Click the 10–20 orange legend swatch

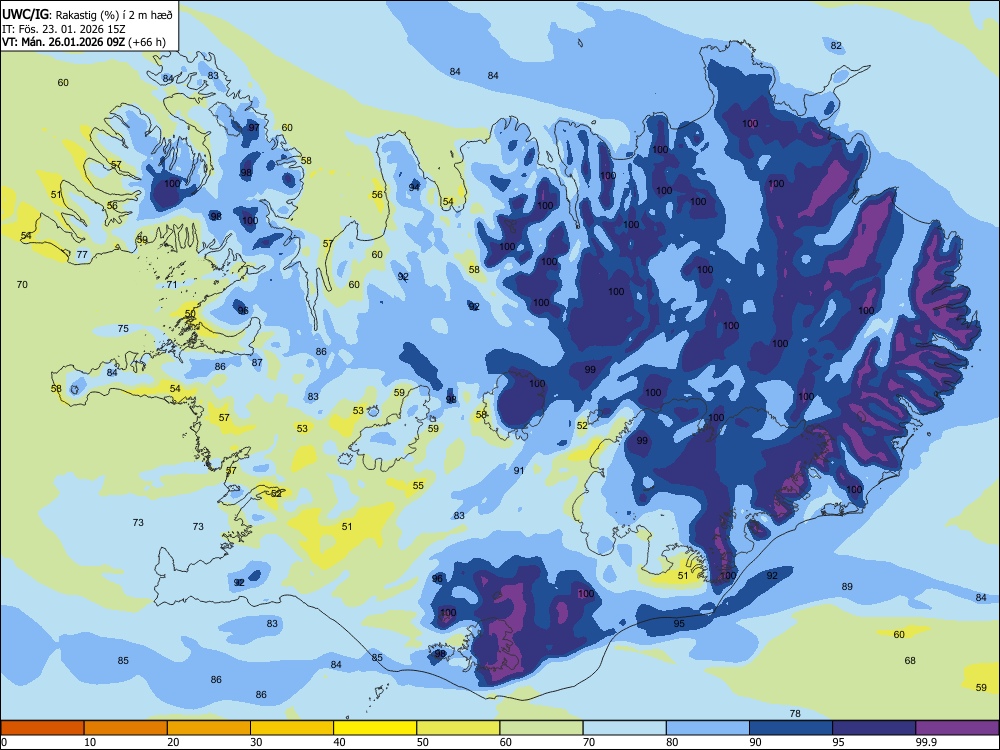click(126, 728)
